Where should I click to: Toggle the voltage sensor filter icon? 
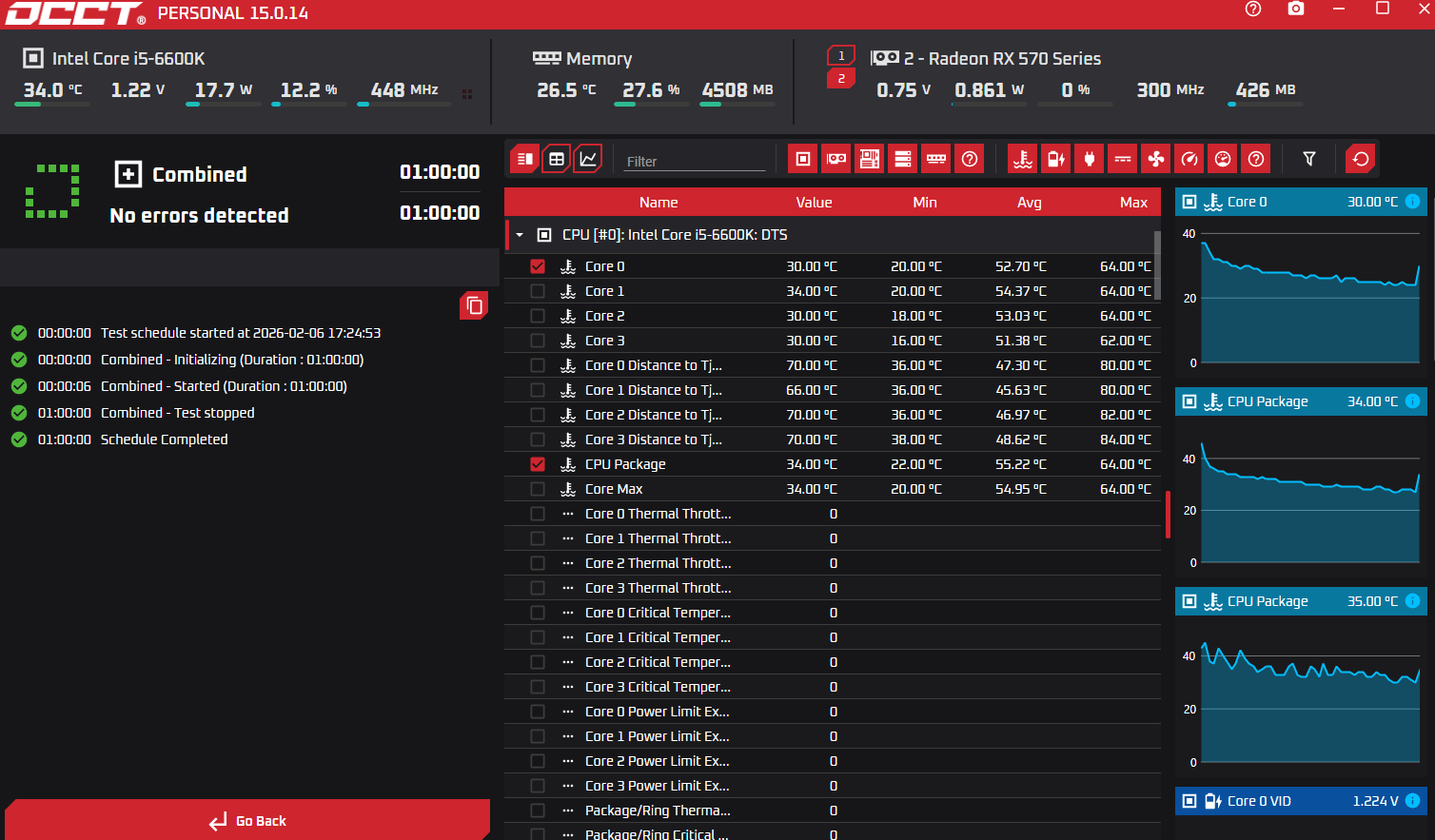[x=1056, y=159]
